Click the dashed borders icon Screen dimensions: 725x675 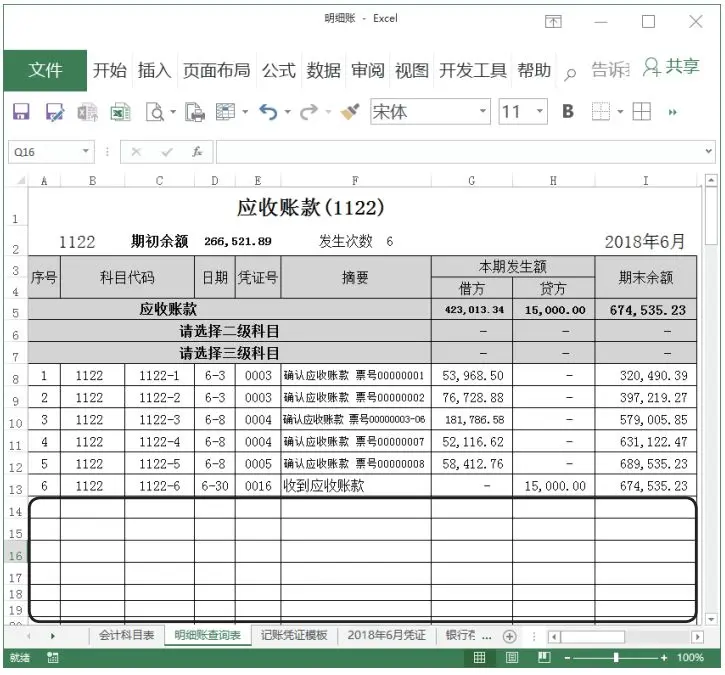601,111
